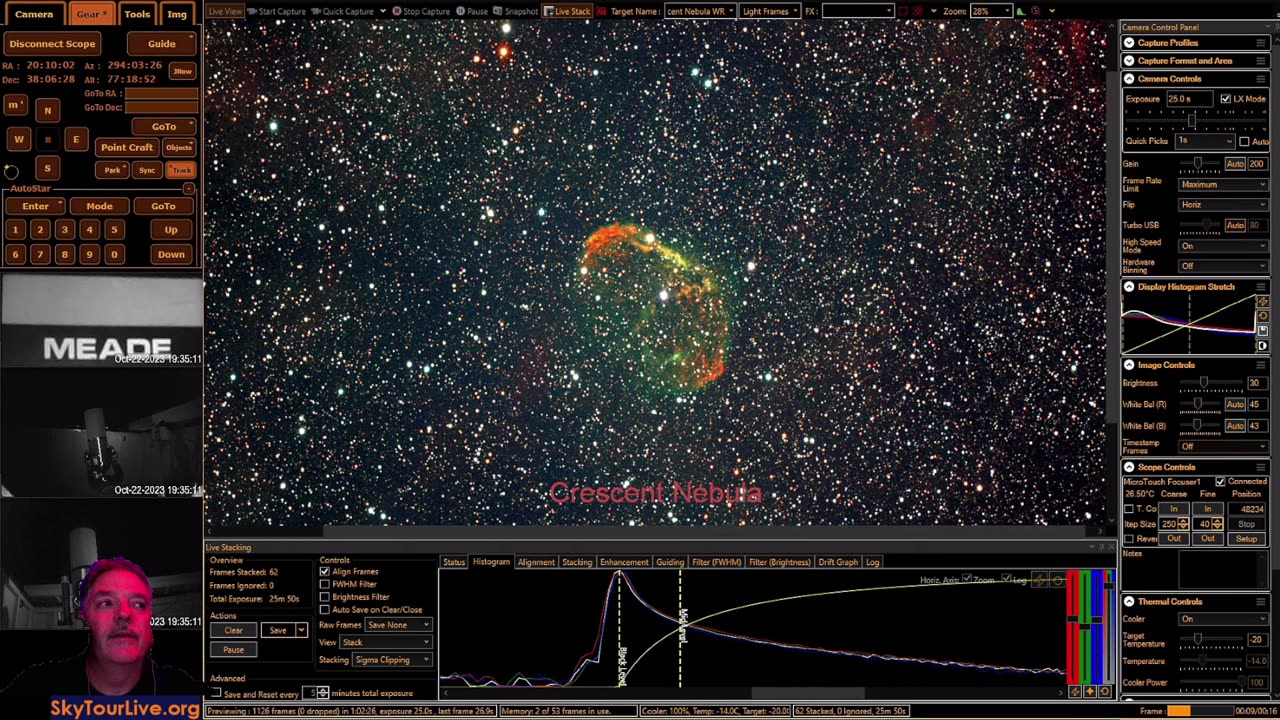Enable the Brightness Filter checkbox

click(x=325, y=597)
